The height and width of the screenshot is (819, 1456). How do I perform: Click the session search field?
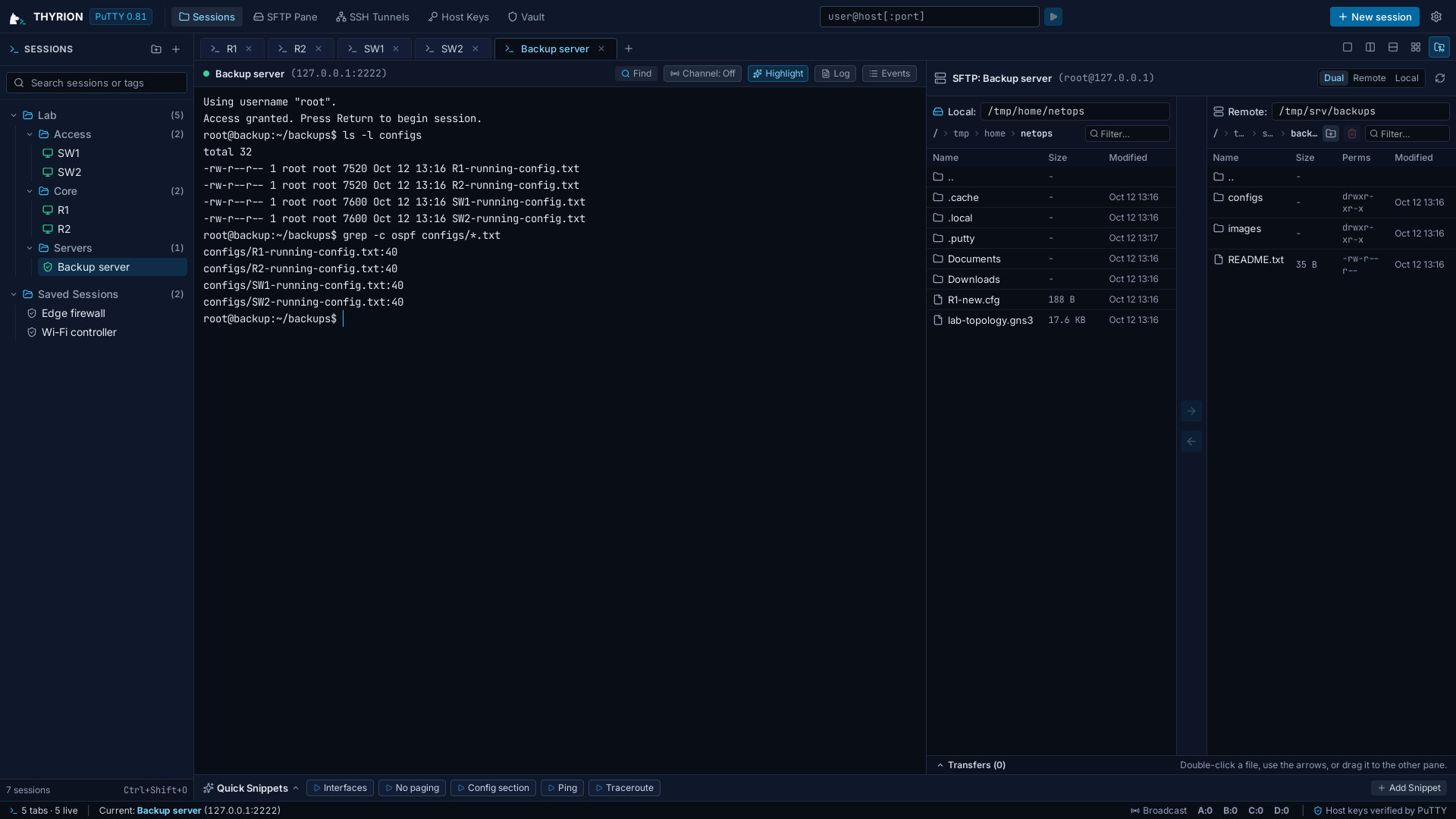(97, 83)
